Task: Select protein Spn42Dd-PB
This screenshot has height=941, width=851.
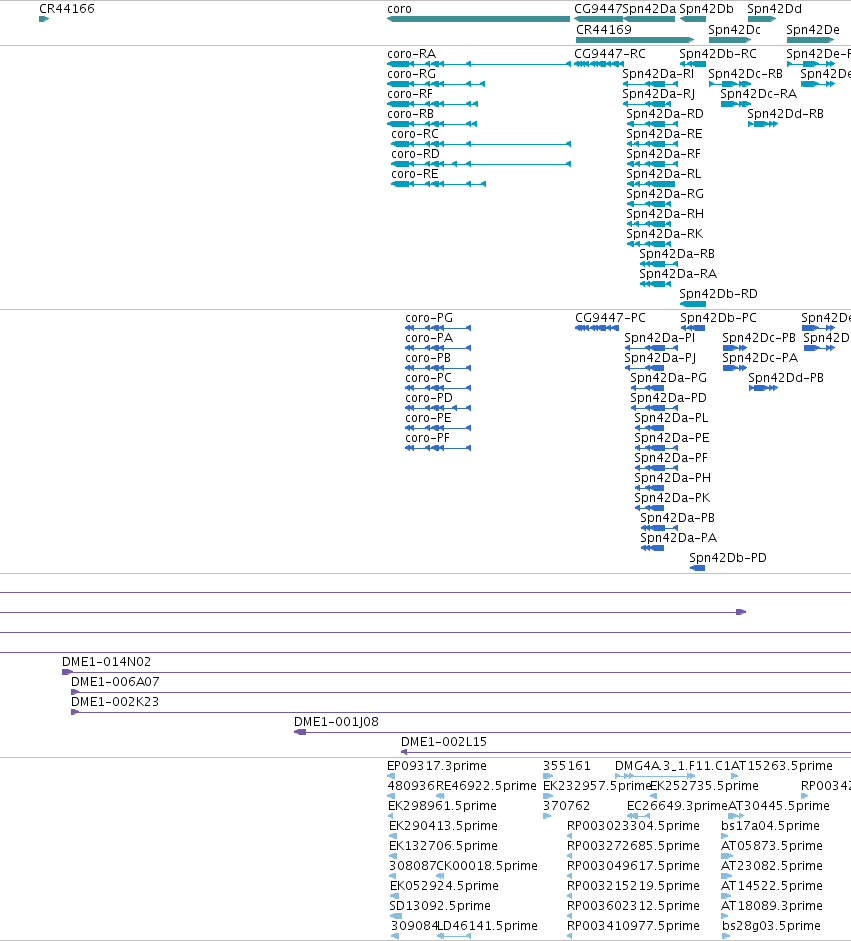Action: coord(786,378)
